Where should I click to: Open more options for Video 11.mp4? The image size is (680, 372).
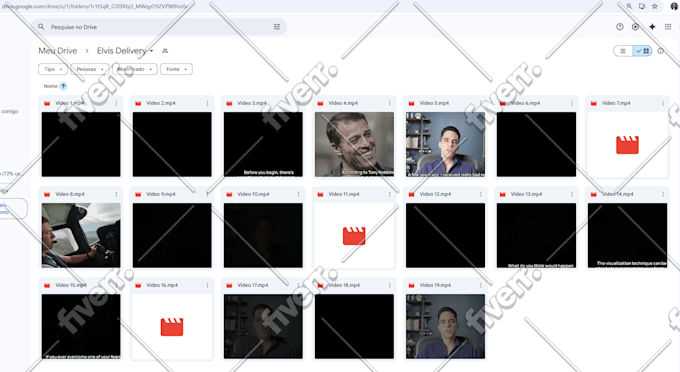coord(389,194)
